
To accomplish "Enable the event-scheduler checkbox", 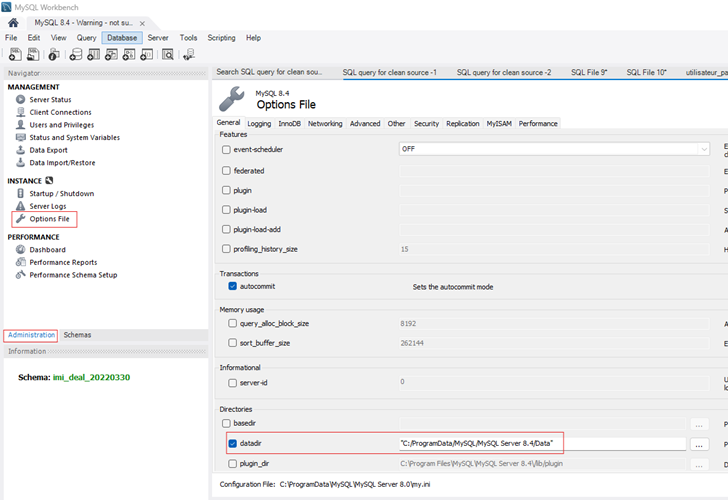I will click(x=226, y=149).
